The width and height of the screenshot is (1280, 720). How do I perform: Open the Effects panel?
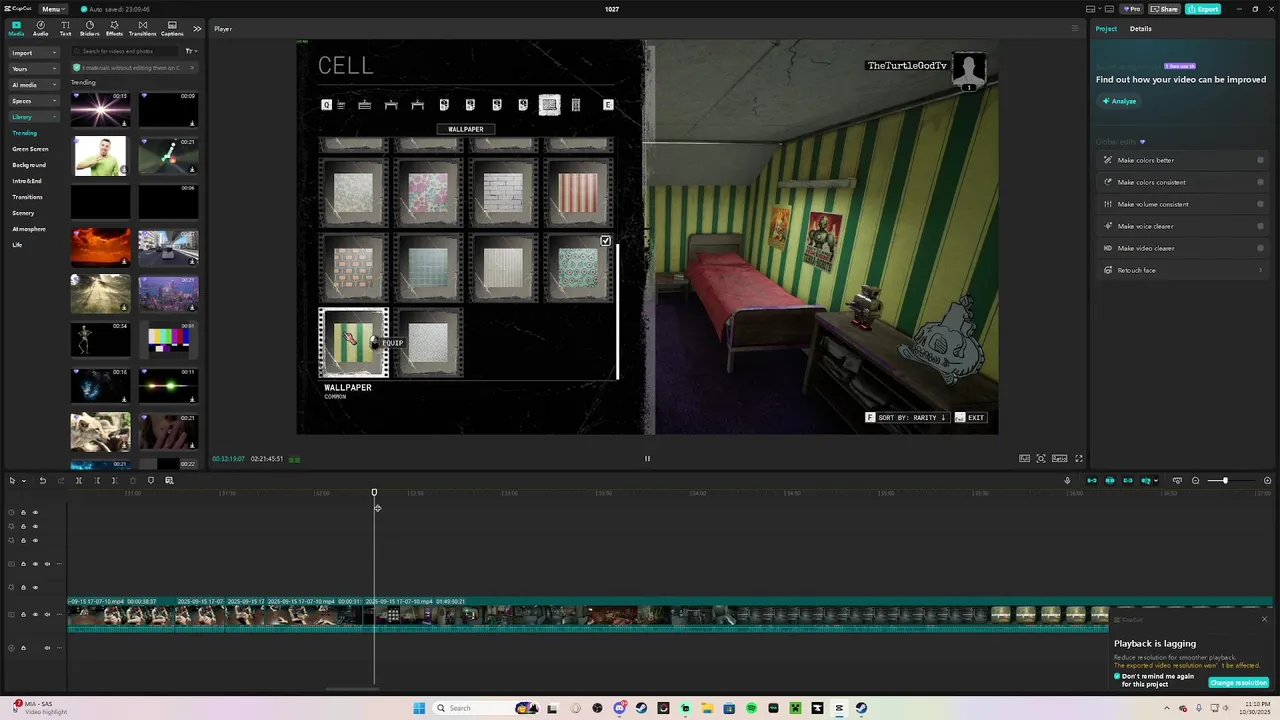[114, 28]
